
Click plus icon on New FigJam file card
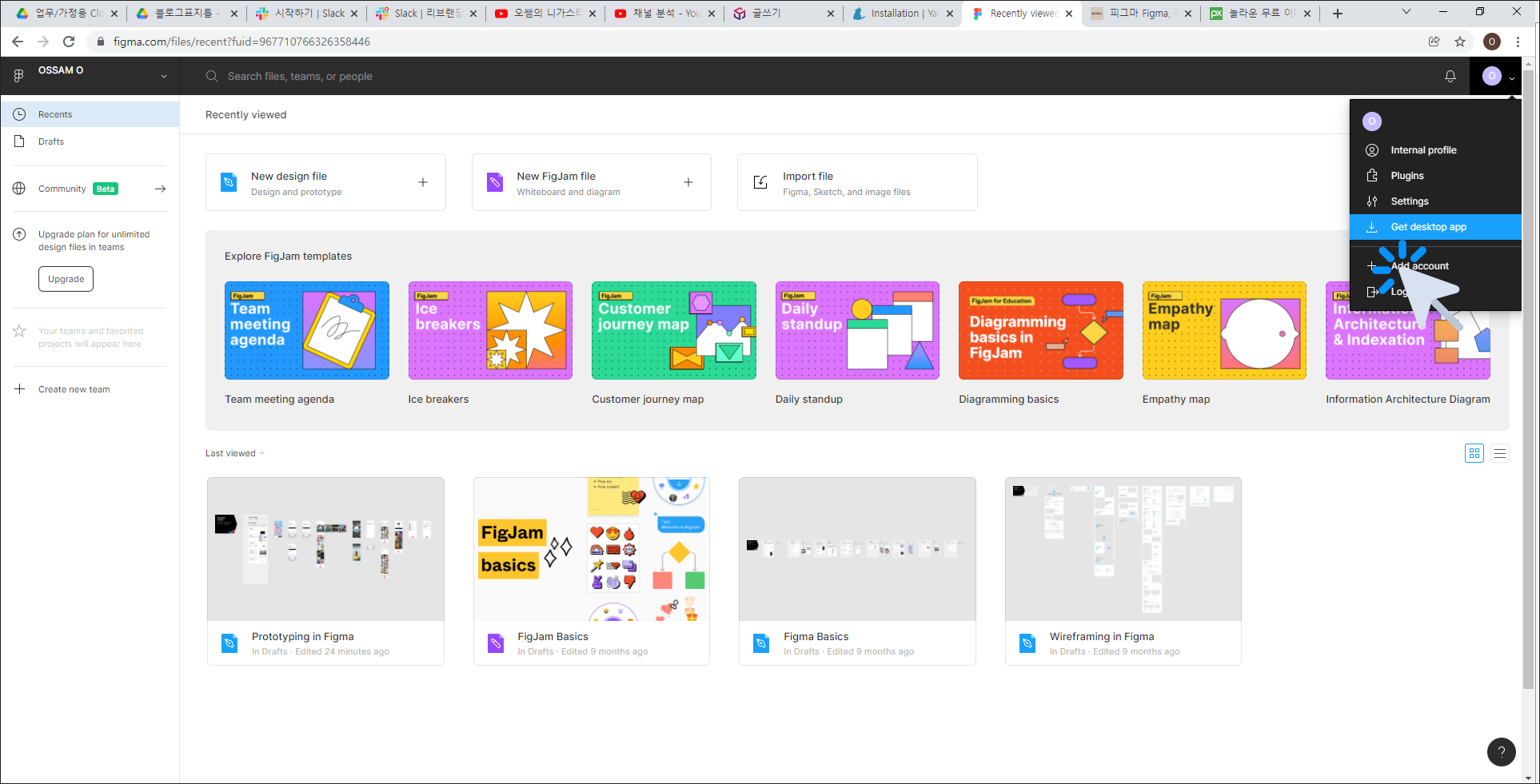[688, 182]
